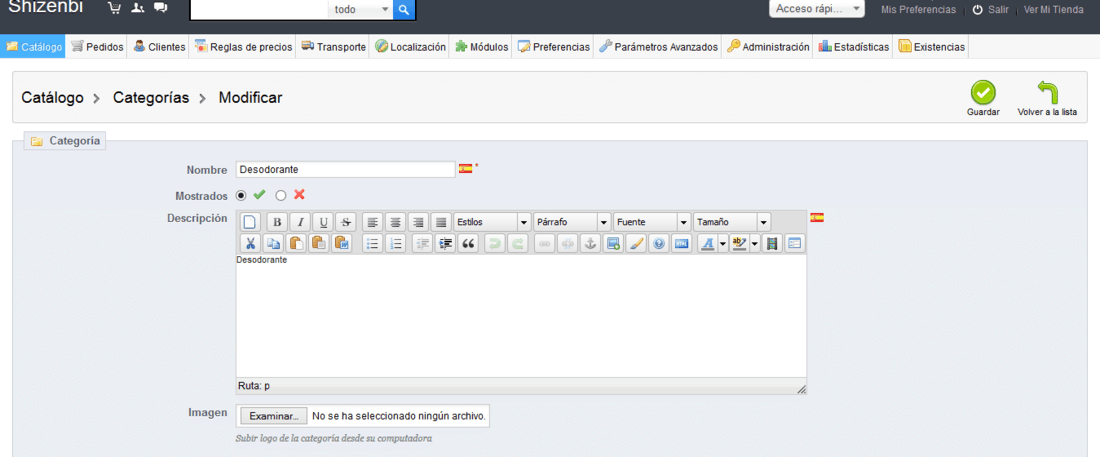Open the Párrafo format dropdown

572,222
